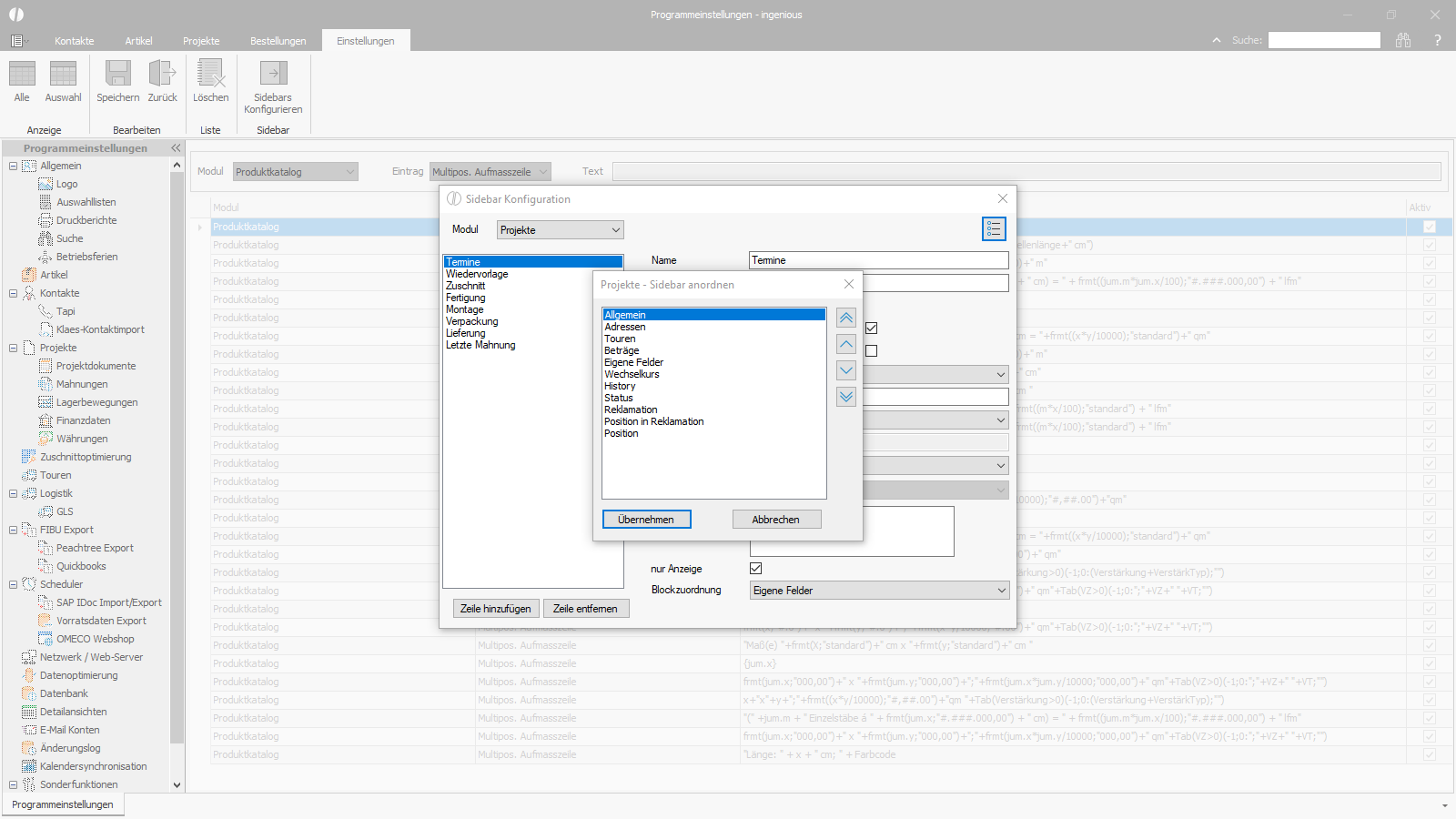Toggle the nur Anzeige checkbox
The height and width of the screenshot is (819, 1456).
coord(755,569)
